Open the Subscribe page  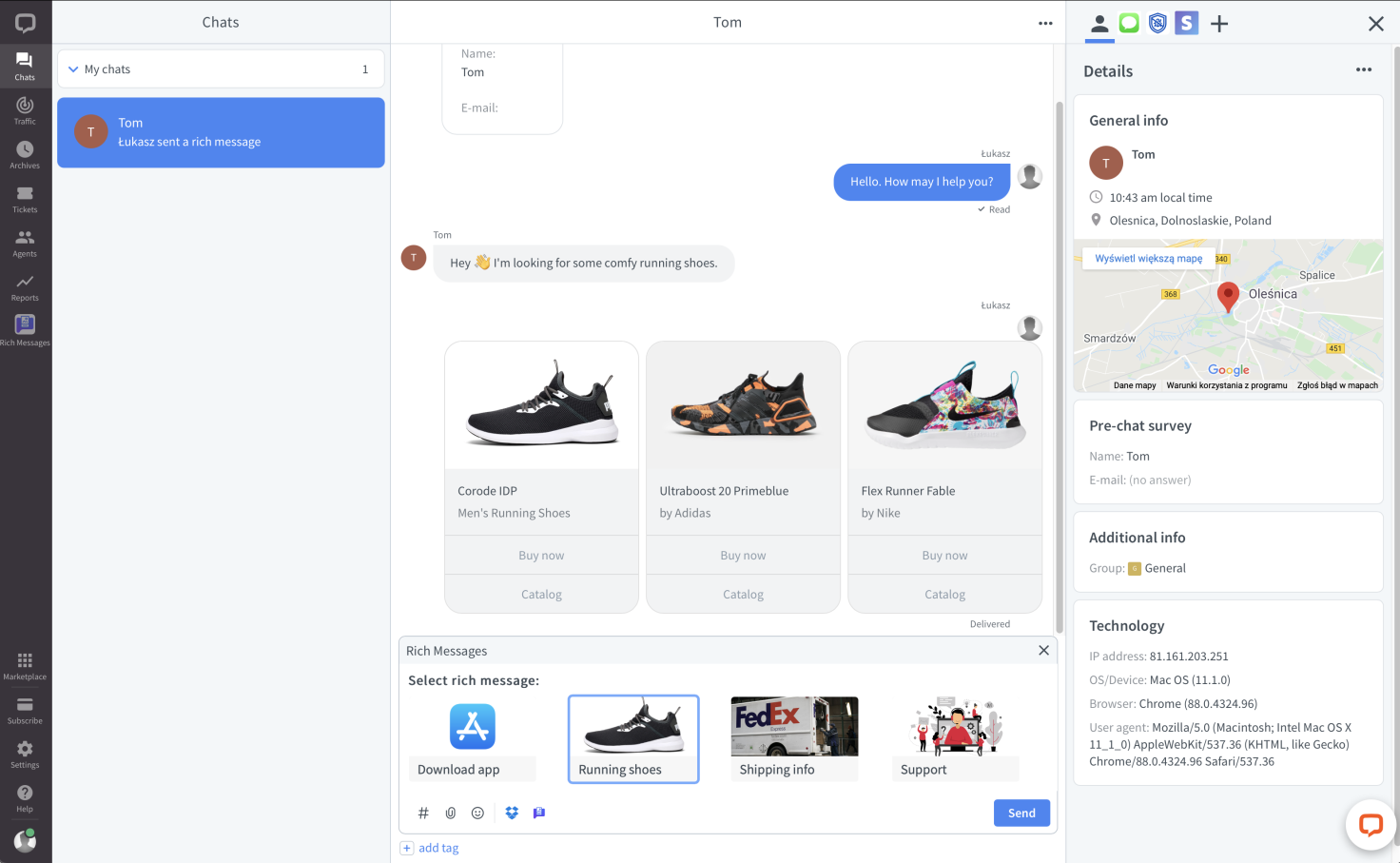coord(25,710)
